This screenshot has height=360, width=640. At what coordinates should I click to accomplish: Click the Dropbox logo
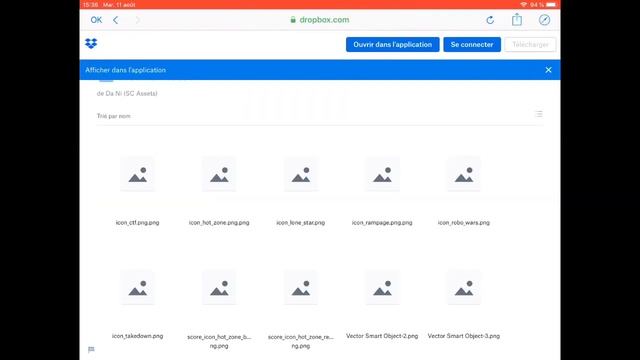pos(91,43)
